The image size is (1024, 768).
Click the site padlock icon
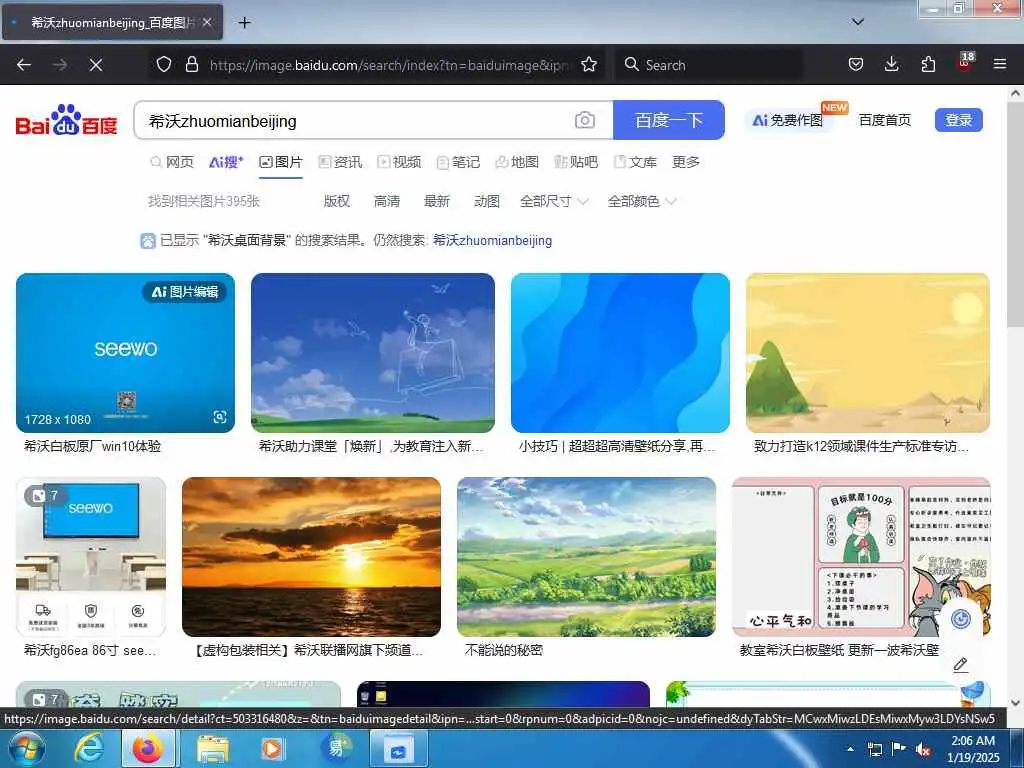pyautogui.click(x=191, y=65)
